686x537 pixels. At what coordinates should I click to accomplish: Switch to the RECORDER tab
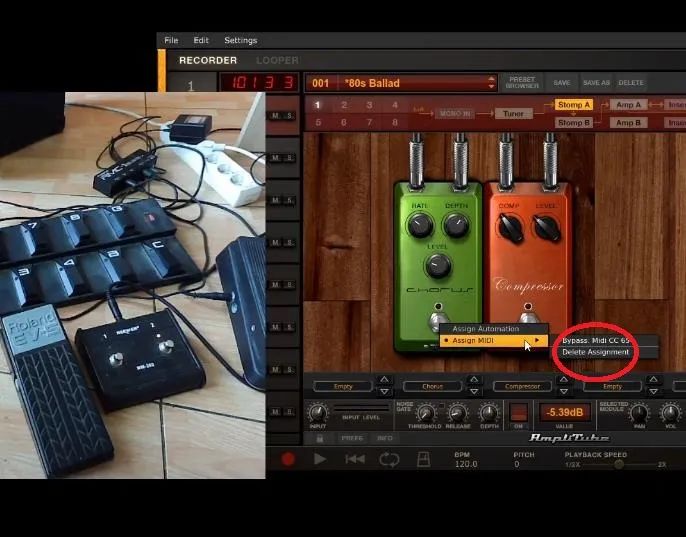tap(208, 60)
